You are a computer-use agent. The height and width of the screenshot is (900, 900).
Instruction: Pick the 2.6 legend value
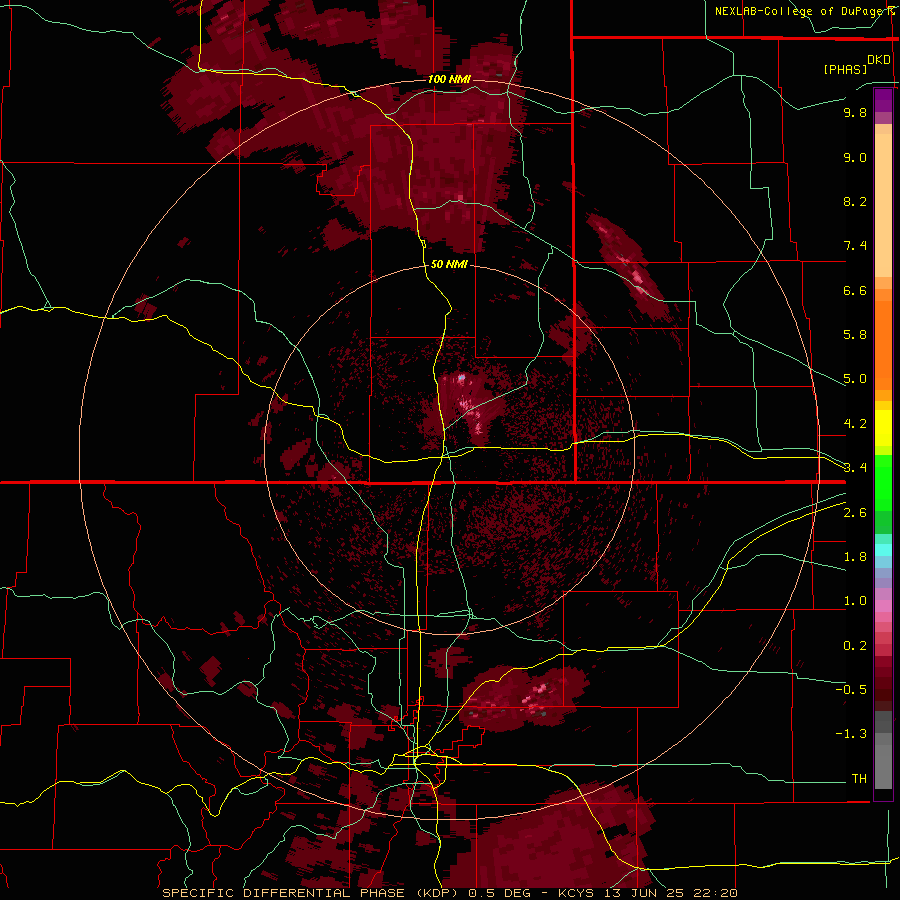click(855, 513)
